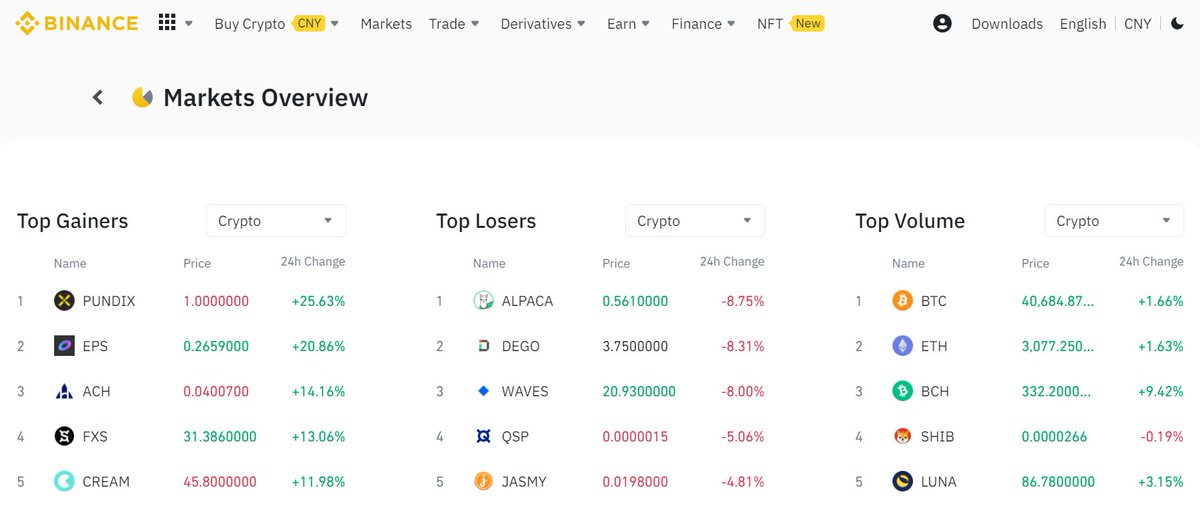Click the ALPACA coin icon
The image size is (1200, 514).
[x=483, y=301]
